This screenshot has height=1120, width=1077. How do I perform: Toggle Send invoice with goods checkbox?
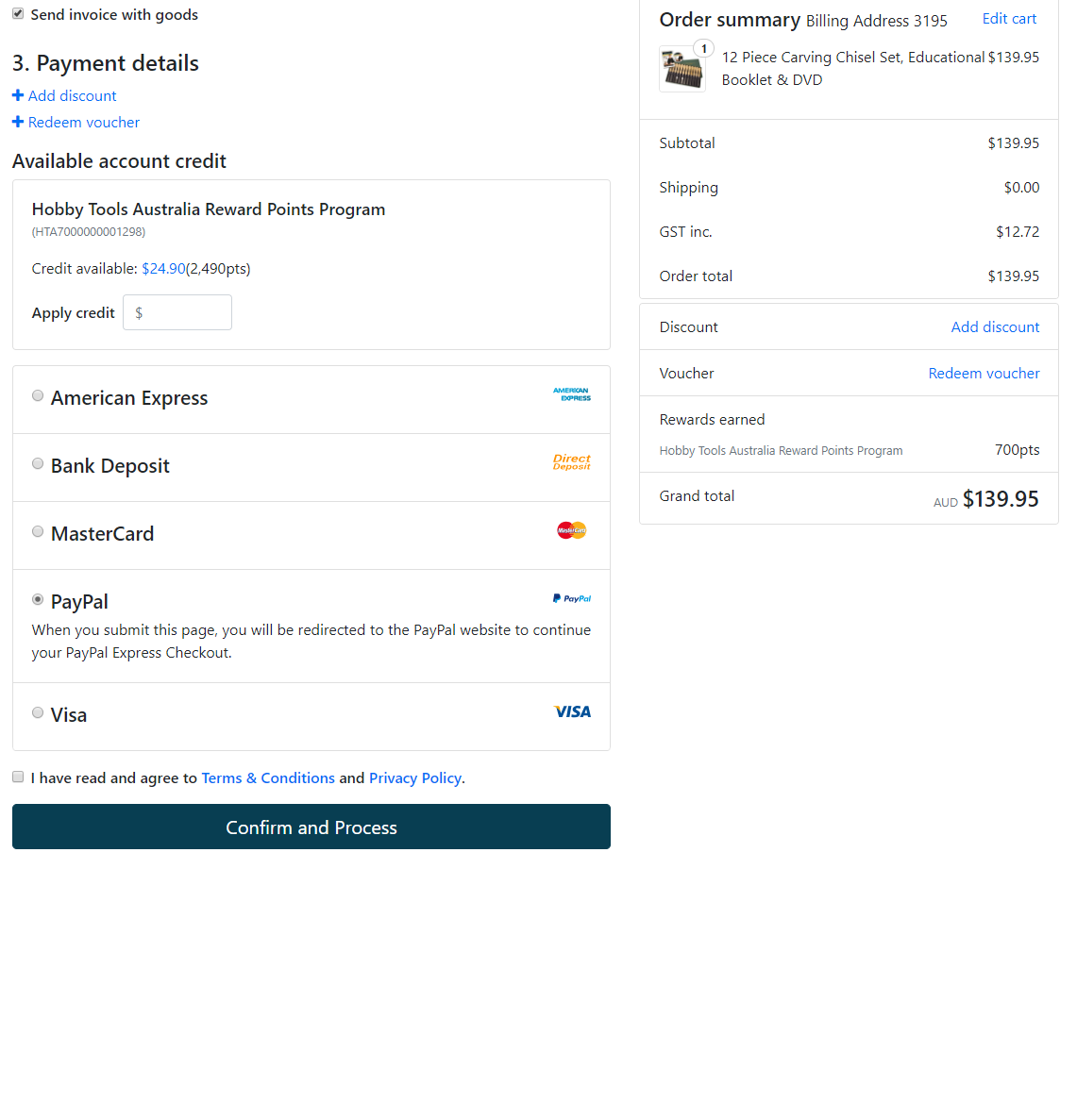point(19,13)
